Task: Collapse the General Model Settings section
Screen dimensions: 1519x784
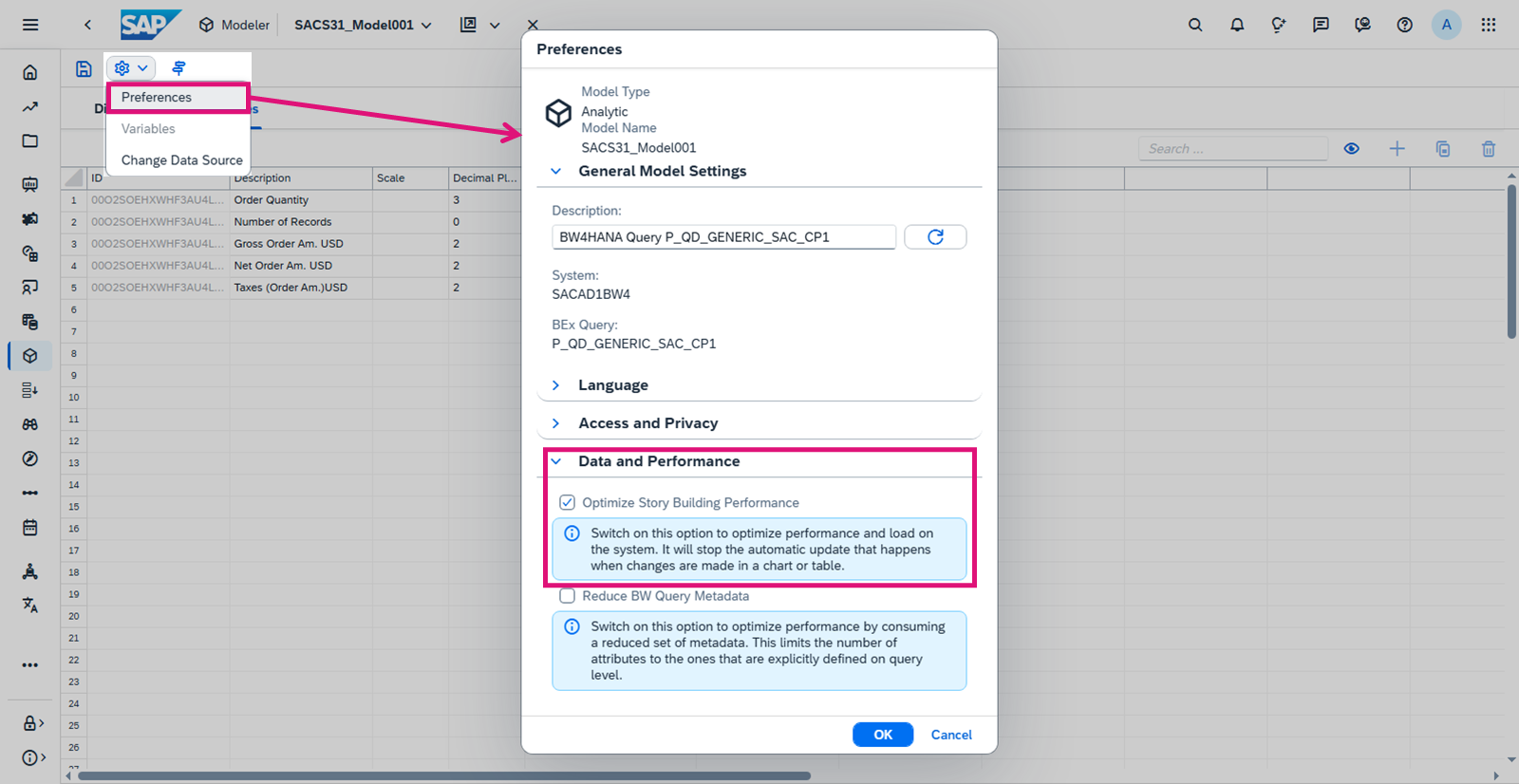Action: pyautogui.click(x=556, y=171)
